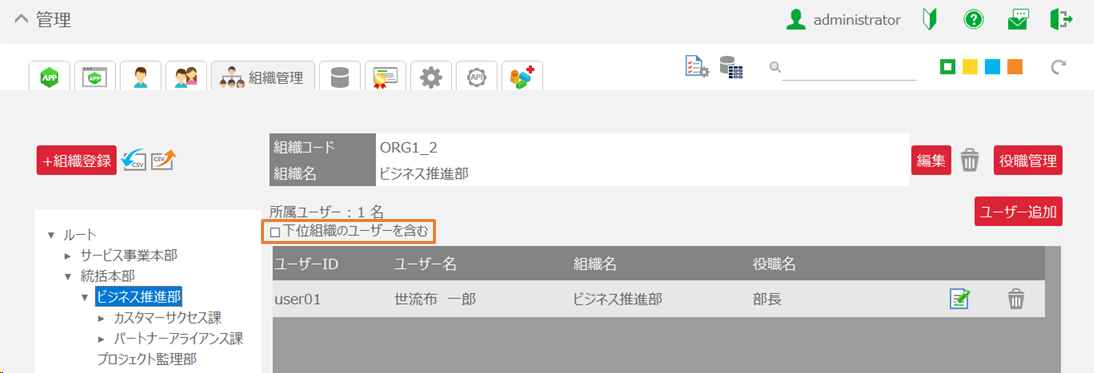
Task: Open the administrator user profile
Action: point(843,20)
